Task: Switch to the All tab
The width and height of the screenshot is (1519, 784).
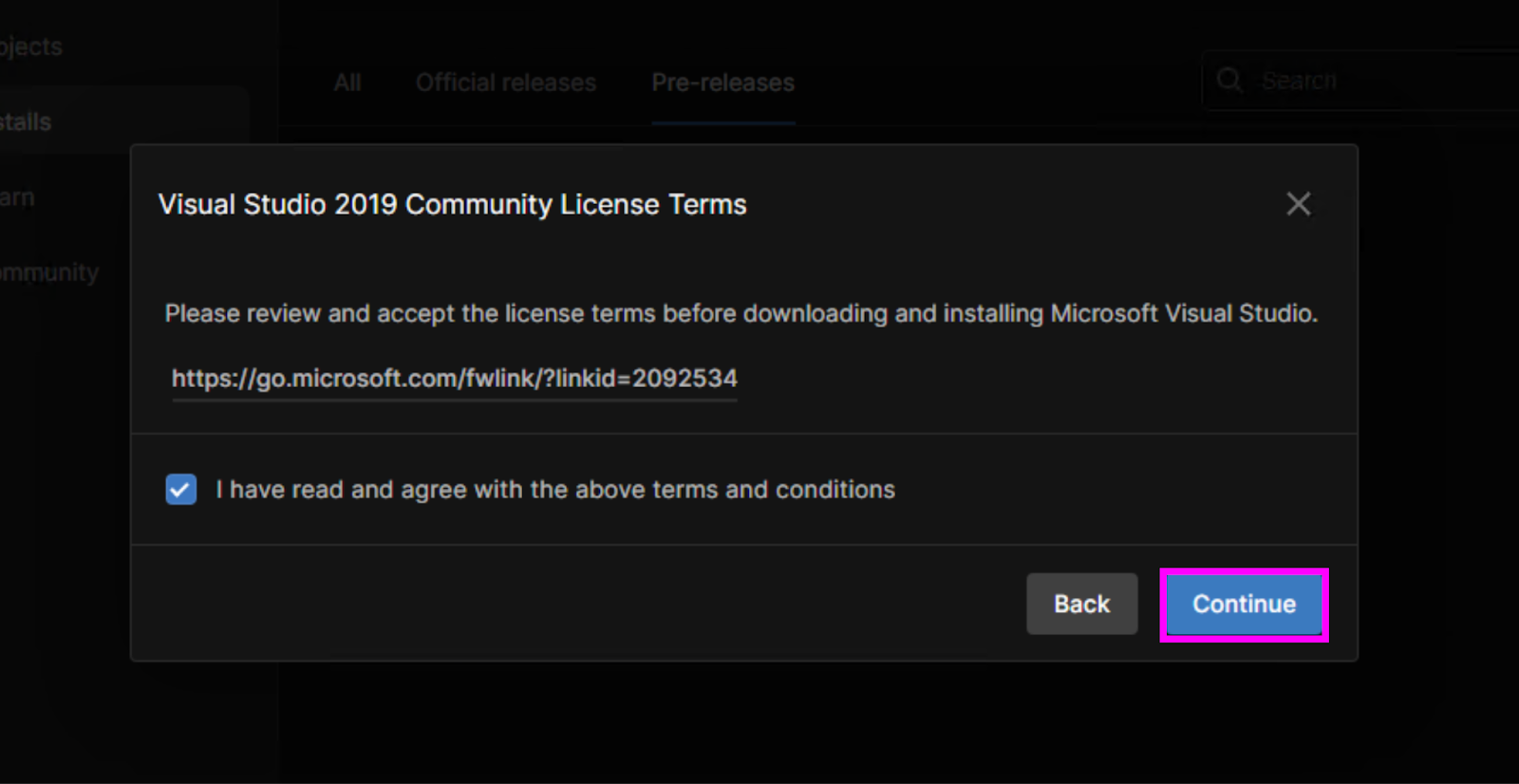Action: (x=347, y=84)
